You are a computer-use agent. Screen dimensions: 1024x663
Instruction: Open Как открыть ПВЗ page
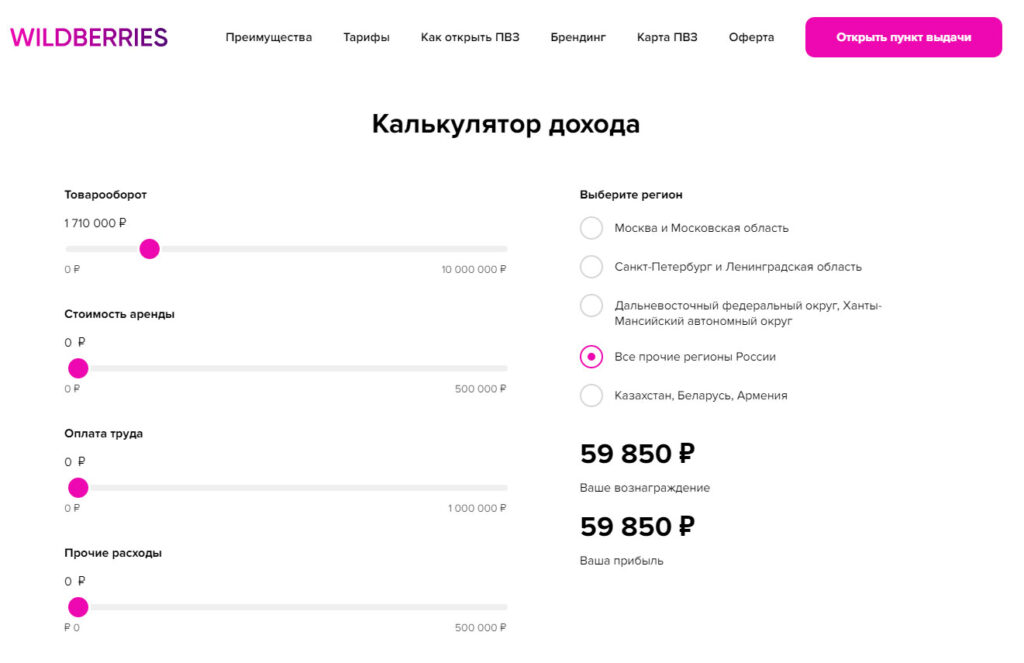(x=469, y=38)
